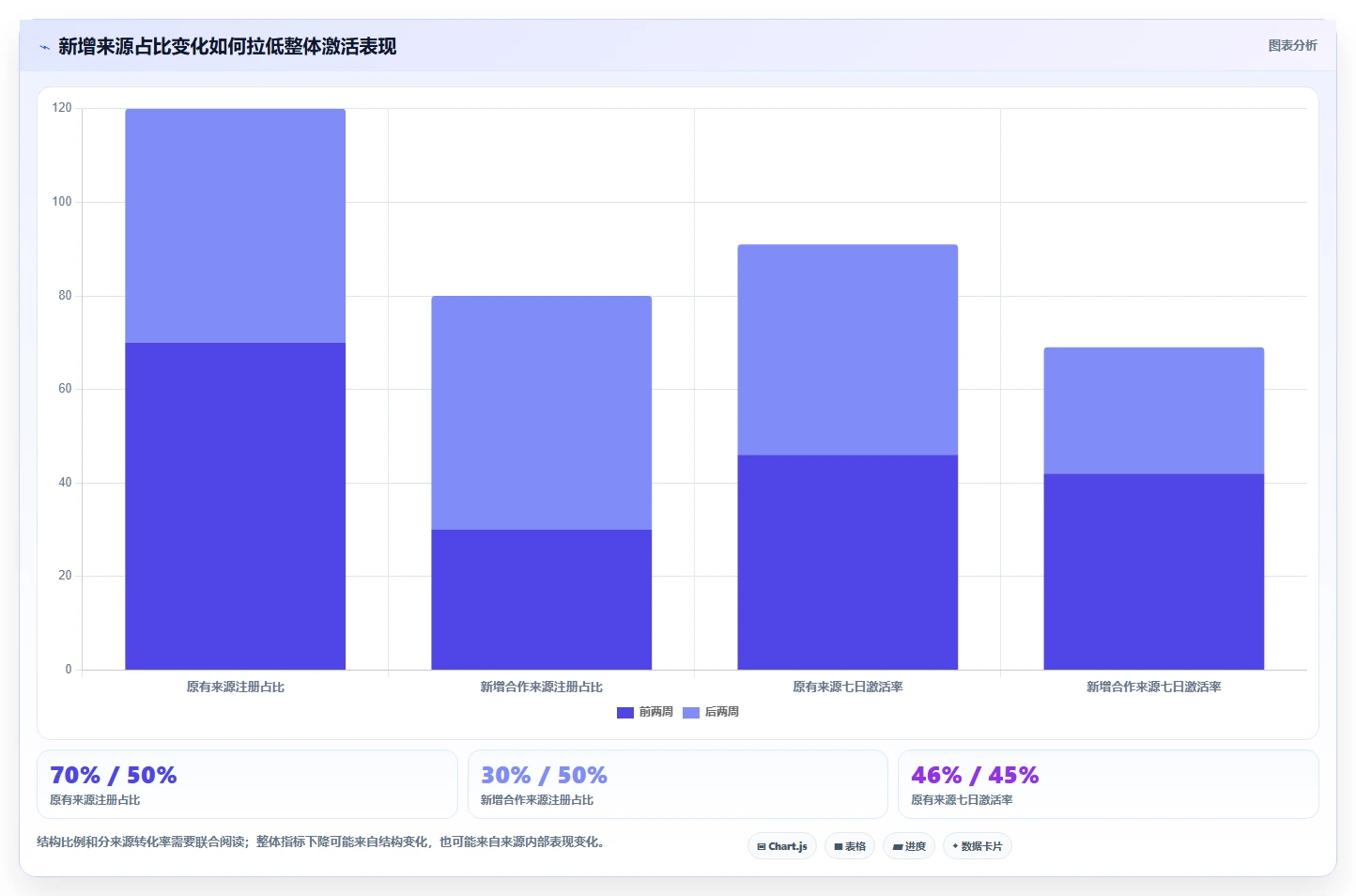
Task: Click the dark segment of 新增合作来源注册占比 bar
Action: click(x=542, y=599)
